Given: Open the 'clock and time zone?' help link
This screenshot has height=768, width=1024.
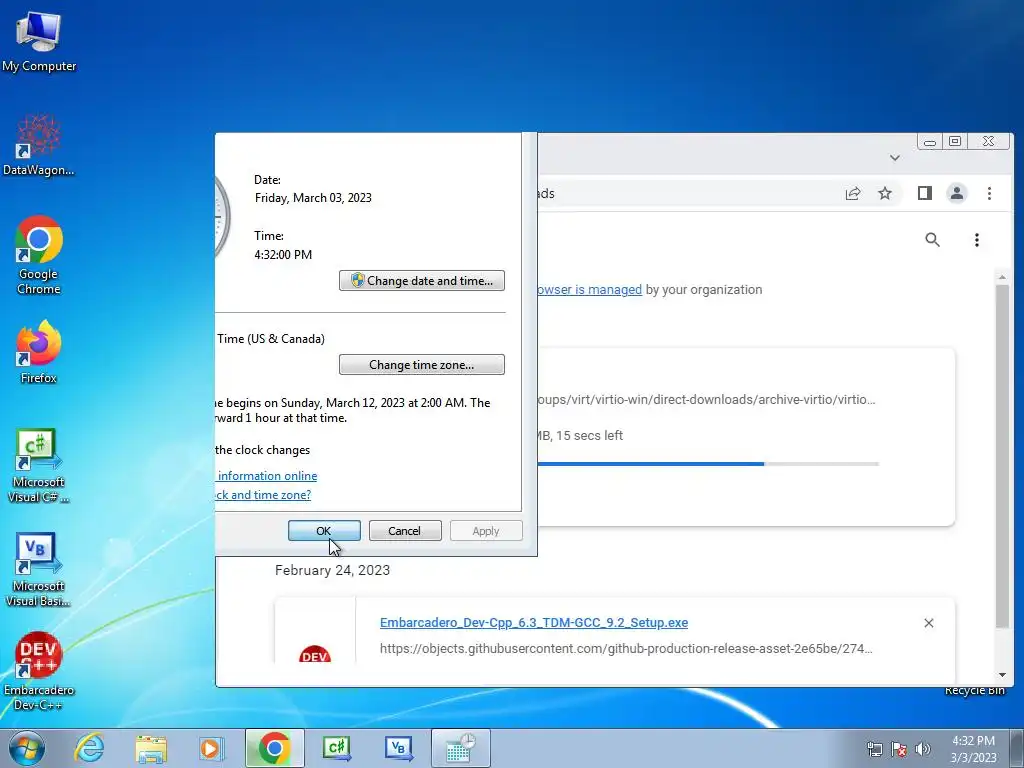Looking at the screenshot, I should coord(263,495).
